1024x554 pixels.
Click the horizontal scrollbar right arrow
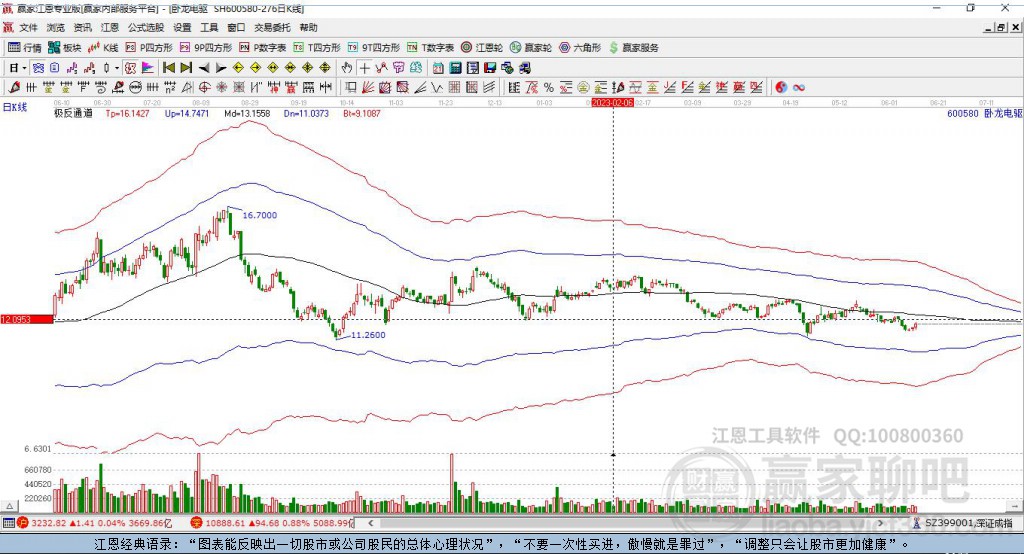pyautogui.click(x=880, y=523)
